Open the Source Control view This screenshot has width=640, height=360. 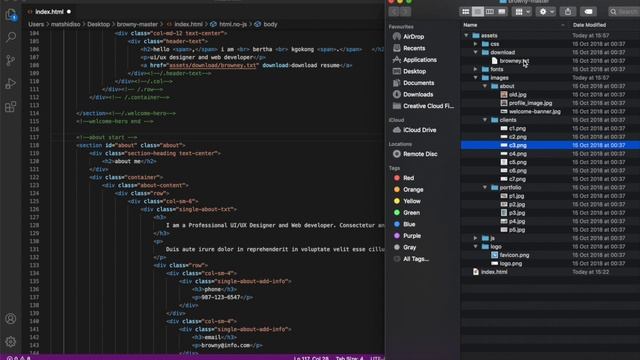click(11, 60)
